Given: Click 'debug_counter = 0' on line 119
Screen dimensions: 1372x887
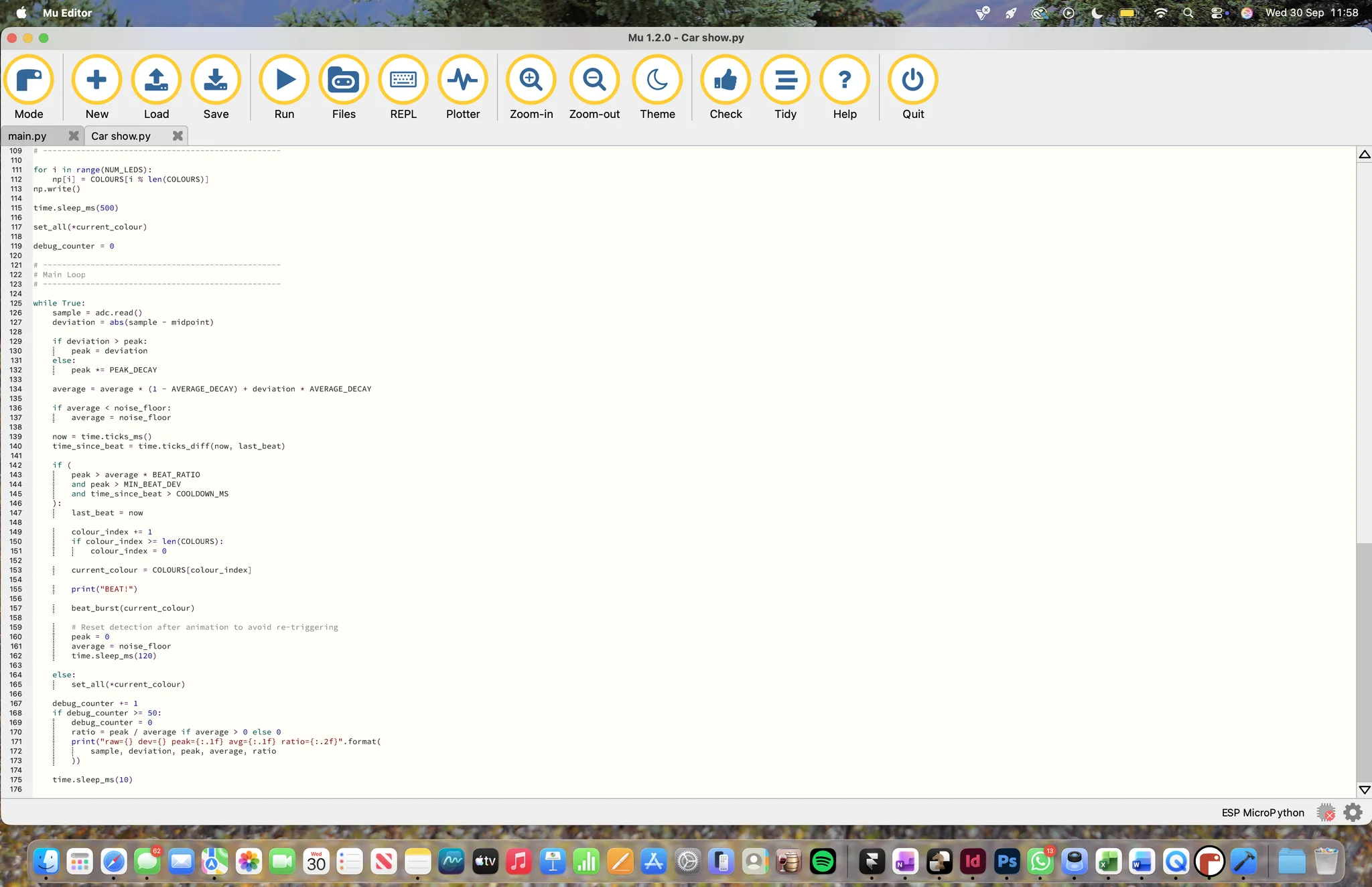Looking at the screenshot, I should click(74, 247).
